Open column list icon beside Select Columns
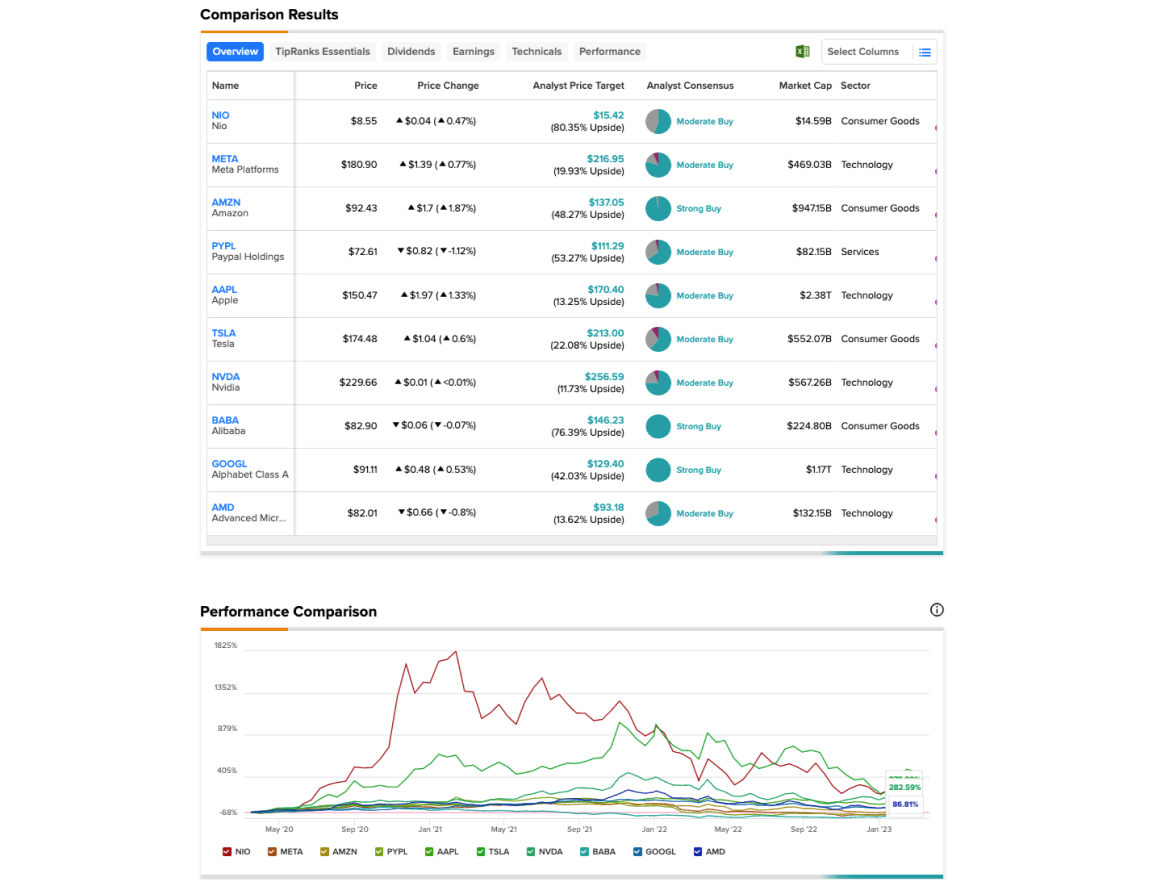The width and height of the screenshot is (1149, 881). tap(925, 52)
